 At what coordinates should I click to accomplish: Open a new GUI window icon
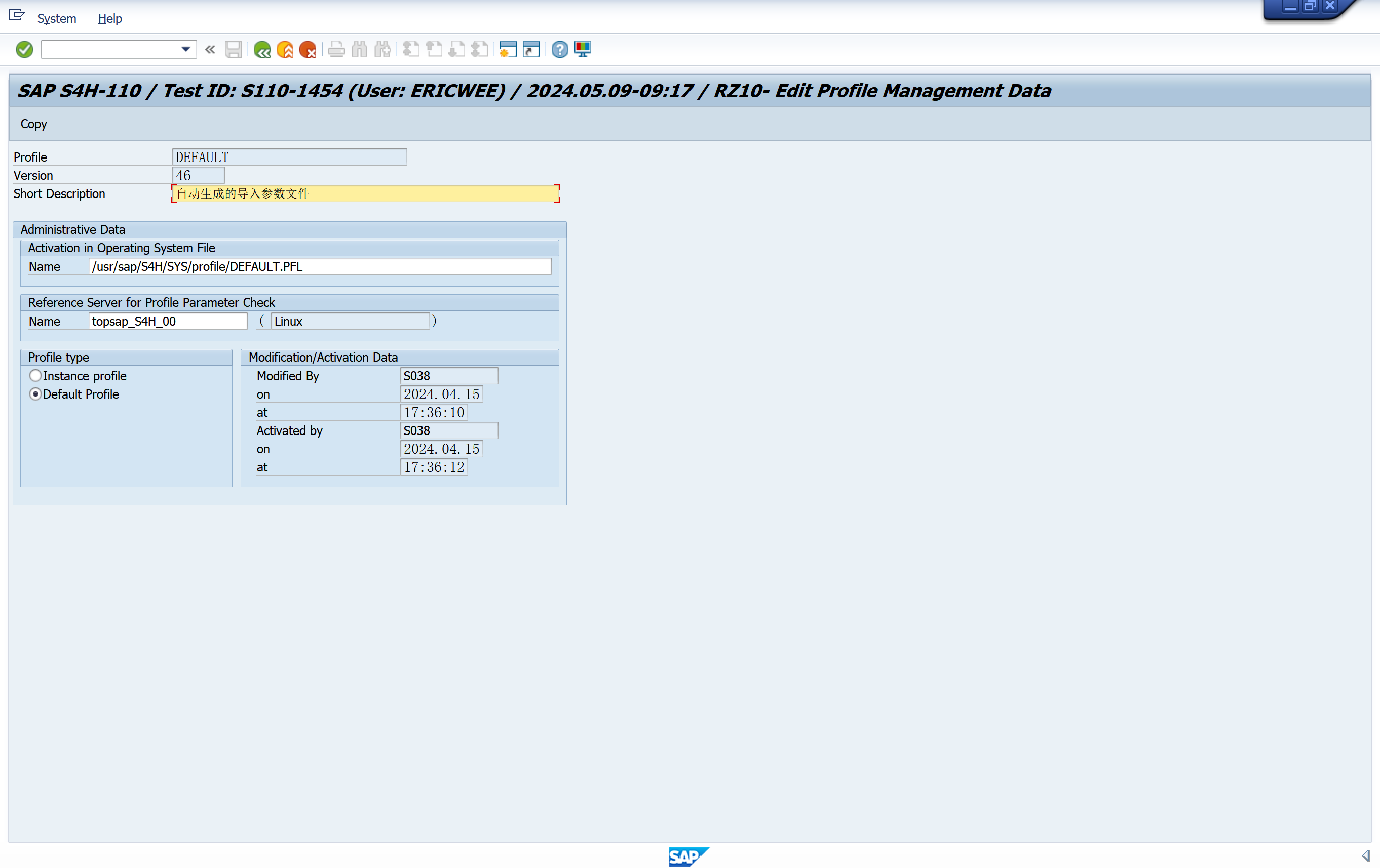(508, 50)
